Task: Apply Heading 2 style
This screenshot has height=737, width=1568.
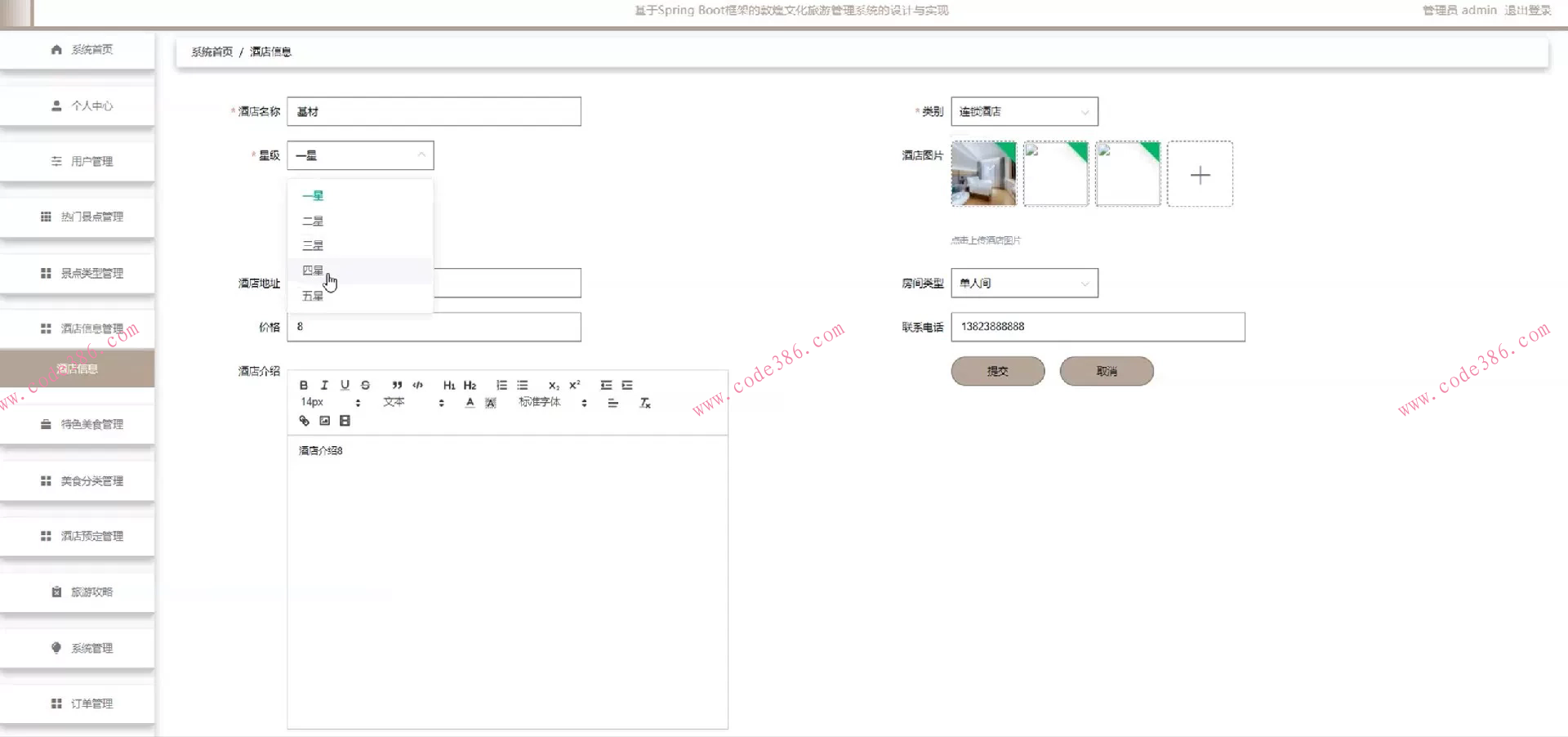Action: (x=470, y=385)
